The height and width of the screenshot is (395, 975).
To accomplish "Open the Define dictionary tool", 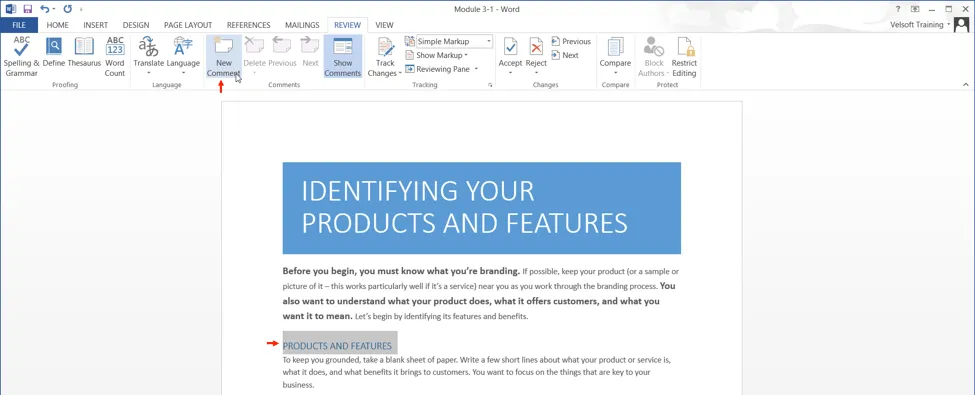I will tap(54, 52).
